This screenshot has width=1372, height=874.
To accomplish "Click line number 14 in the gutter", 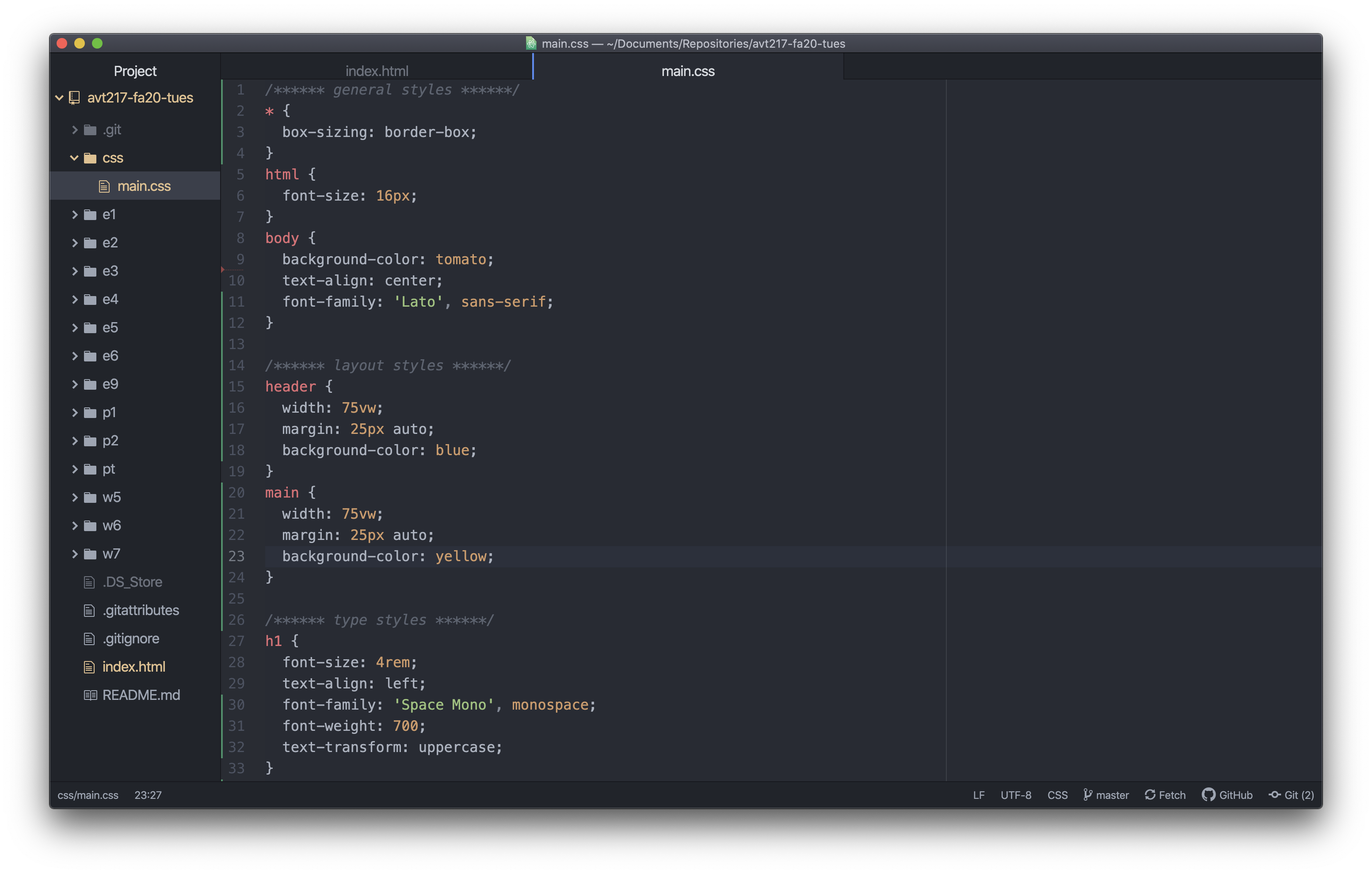I will [x=236, y=365].
